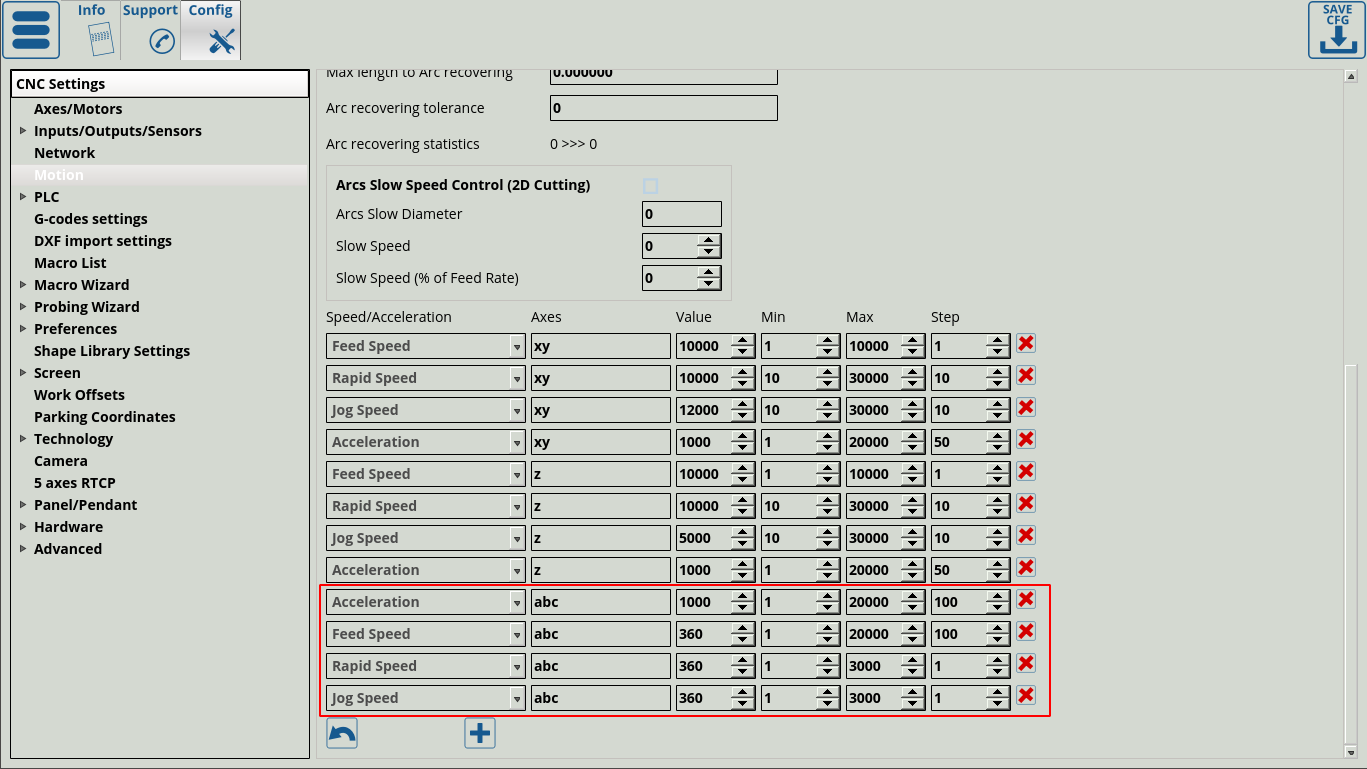The width and height of the screenshot is (1367, 769).
Task: Open the Info tab
Action: coord(92,30)
